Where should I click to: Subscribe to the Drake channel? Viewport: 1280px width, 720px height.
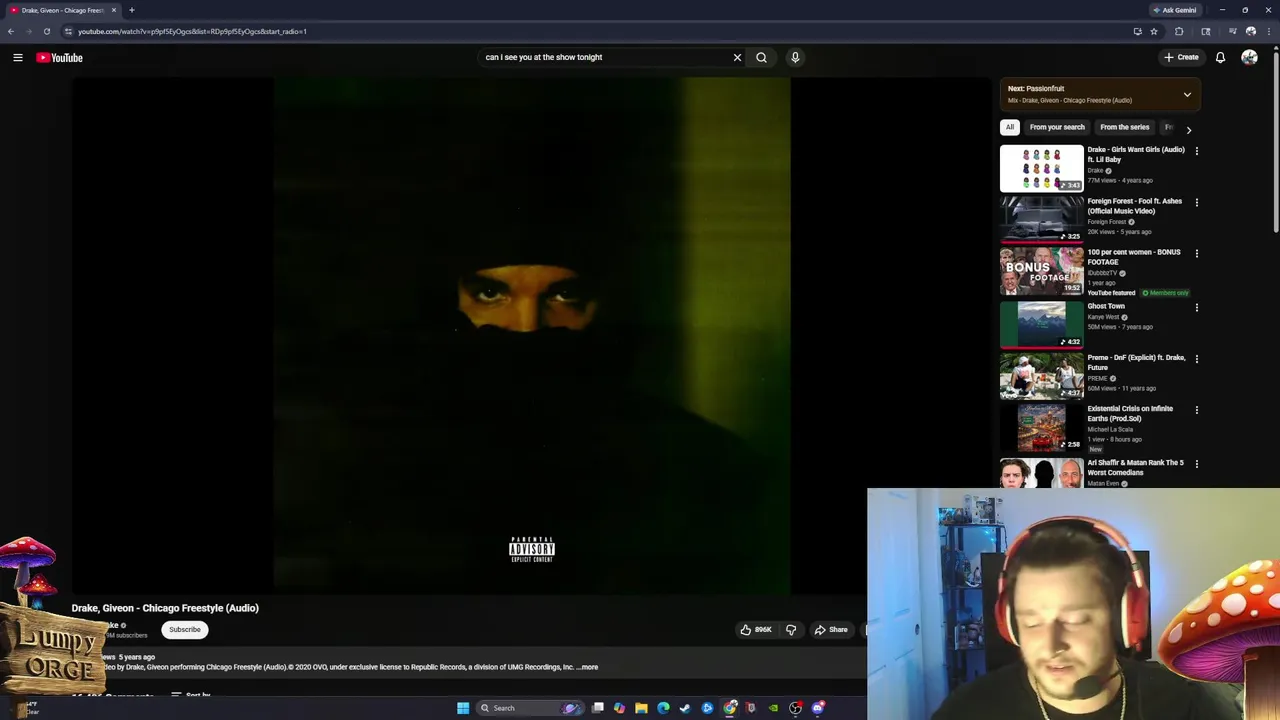(x=184, y=629)
